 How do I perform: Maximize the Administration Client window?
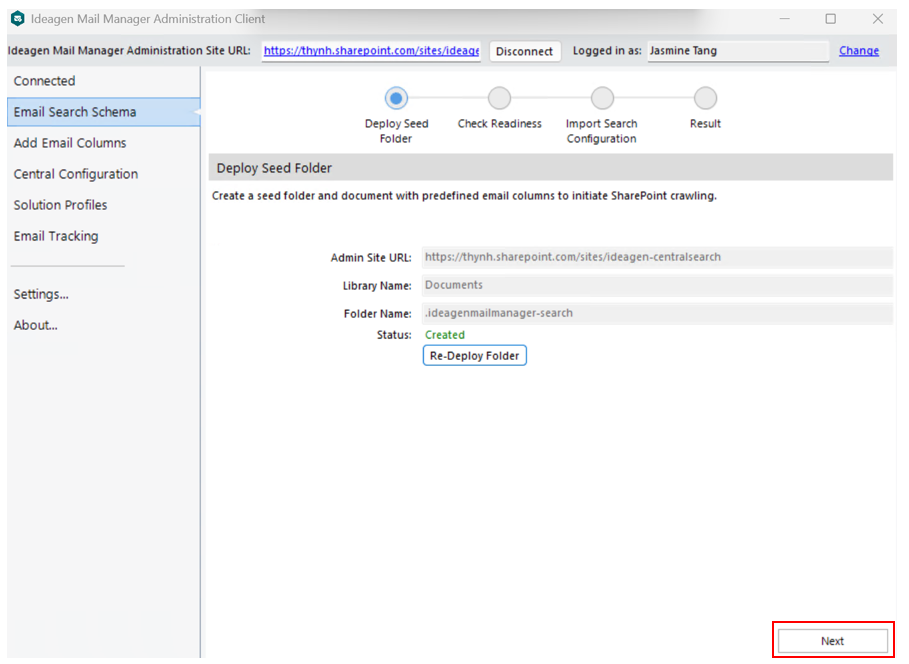[x=831, y=19]
